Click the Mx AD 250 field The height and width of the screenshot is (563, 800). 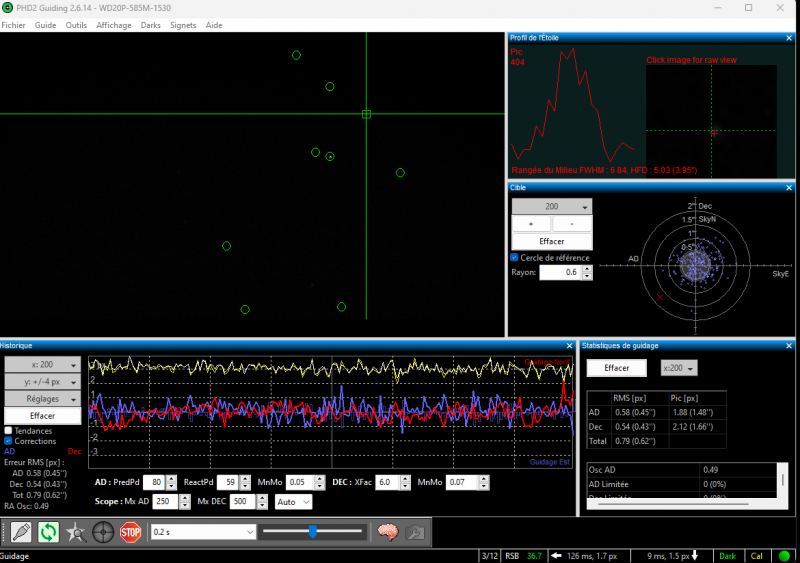coord(166,502)
